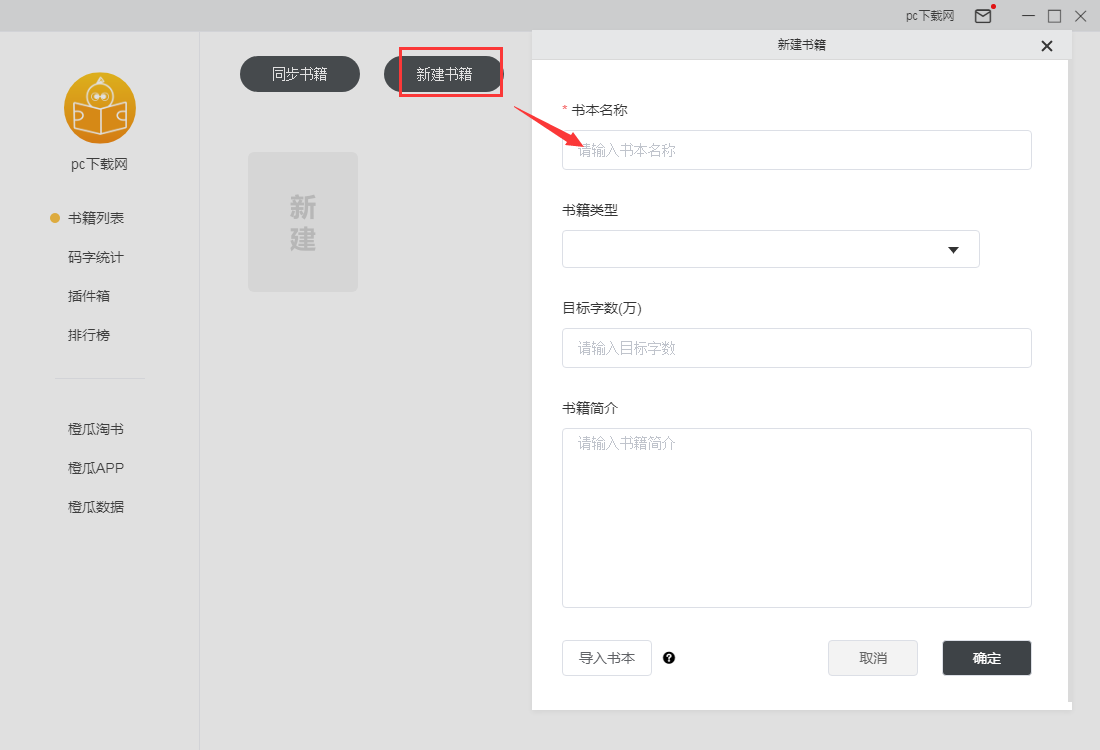Confirm with the 确定 button

(x=986, y=658)
